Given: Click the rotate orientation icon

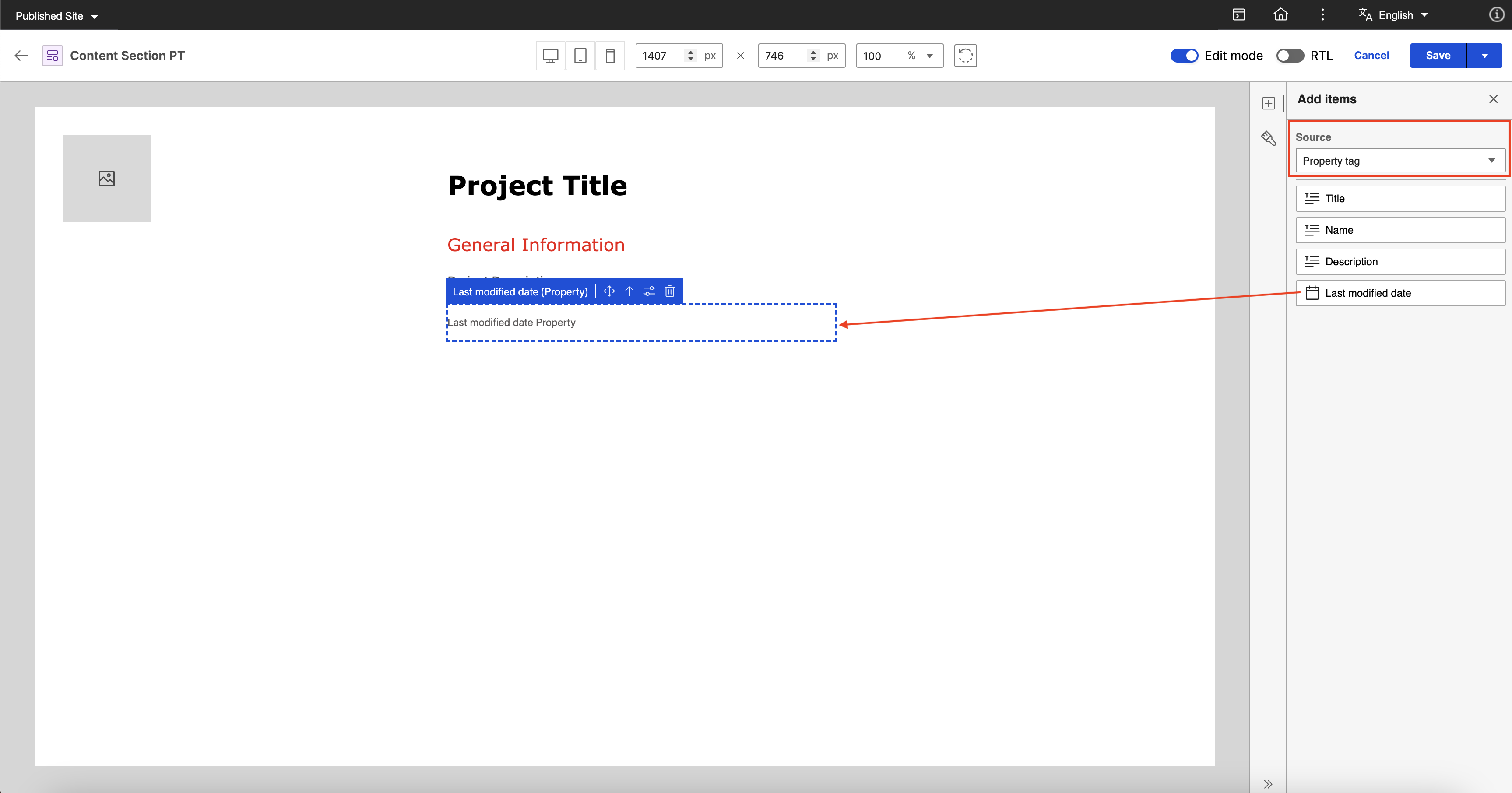Looking at the screenshot, I should (965, 56).
